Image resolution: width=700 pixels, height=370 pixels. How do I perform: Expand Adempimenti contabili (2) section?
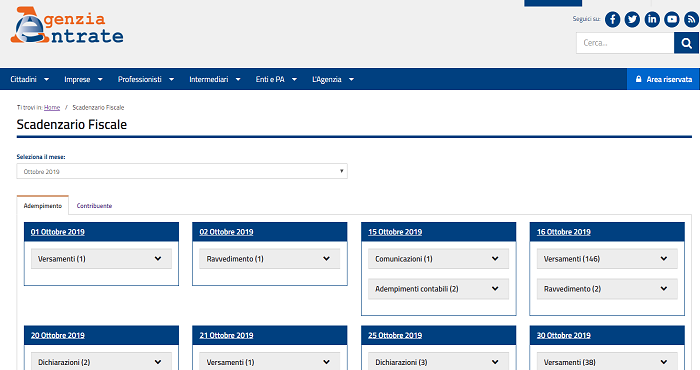pyautogui.click(x=438, y=289)
